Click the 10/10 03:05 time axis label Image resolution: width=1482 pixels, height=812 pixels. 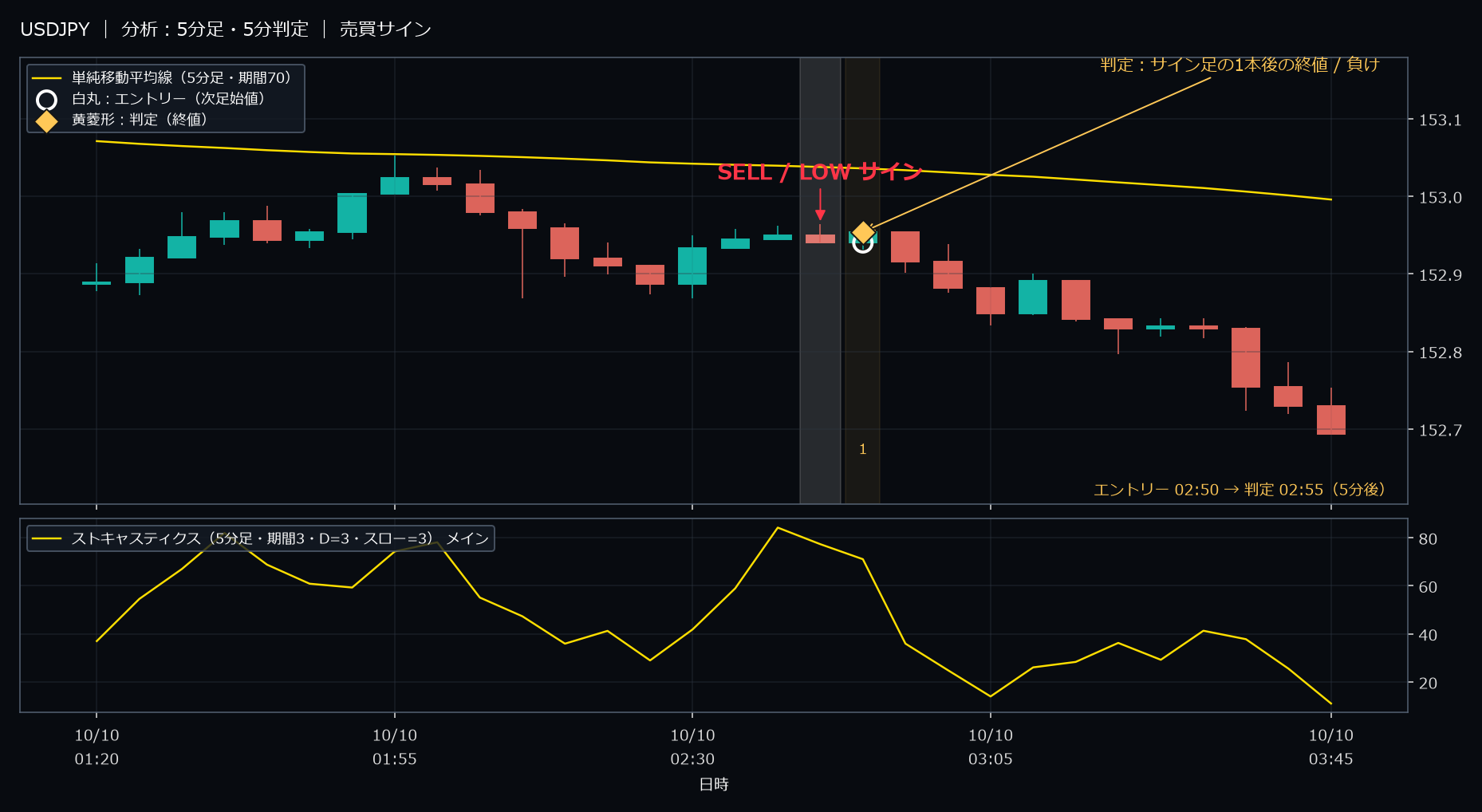(991, 747)
